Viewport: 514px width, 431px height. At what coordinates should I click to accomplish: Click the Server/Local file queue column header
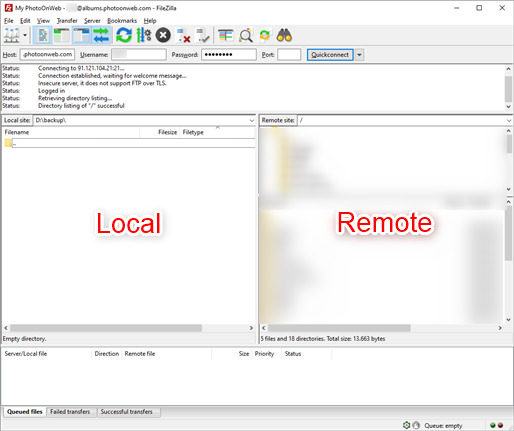point(47,354)
